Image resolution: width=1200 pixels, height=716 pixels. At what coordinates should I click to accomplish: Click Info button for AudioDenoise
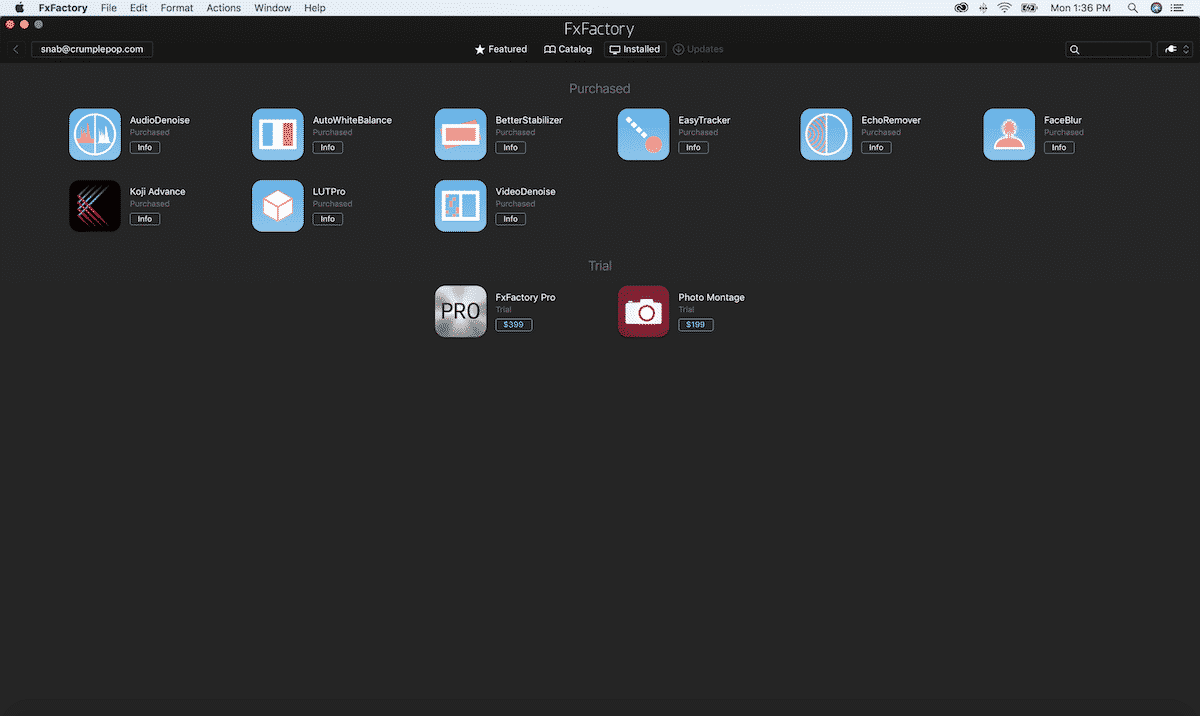145,147
